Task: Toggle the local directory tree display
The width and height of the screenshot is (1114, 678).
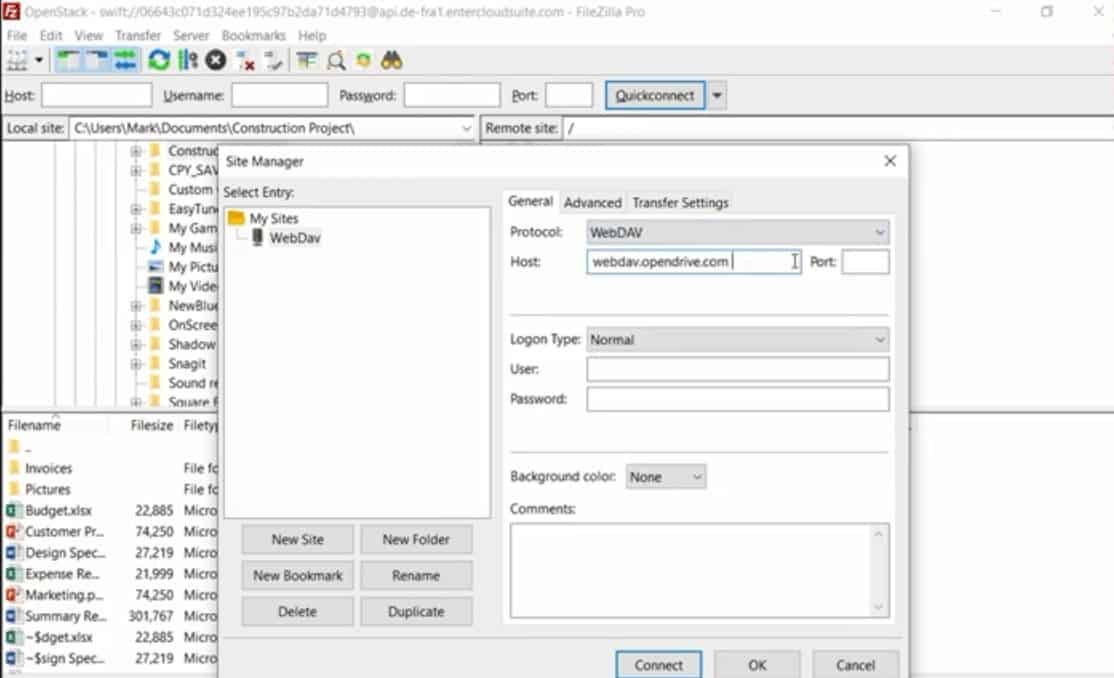Action: (x=68, y=60)
